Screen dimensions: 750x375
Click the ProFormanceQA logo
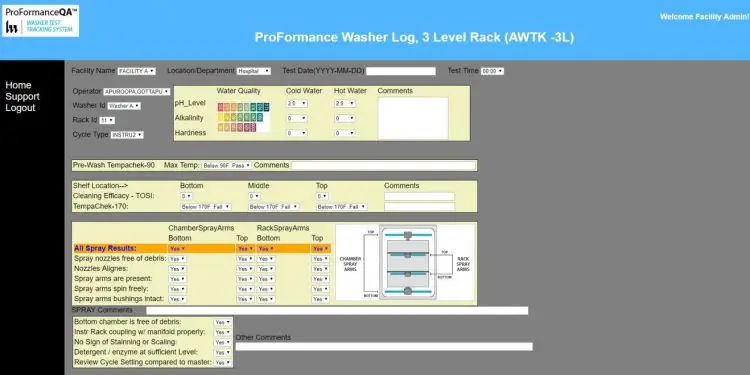coord(41,21)
